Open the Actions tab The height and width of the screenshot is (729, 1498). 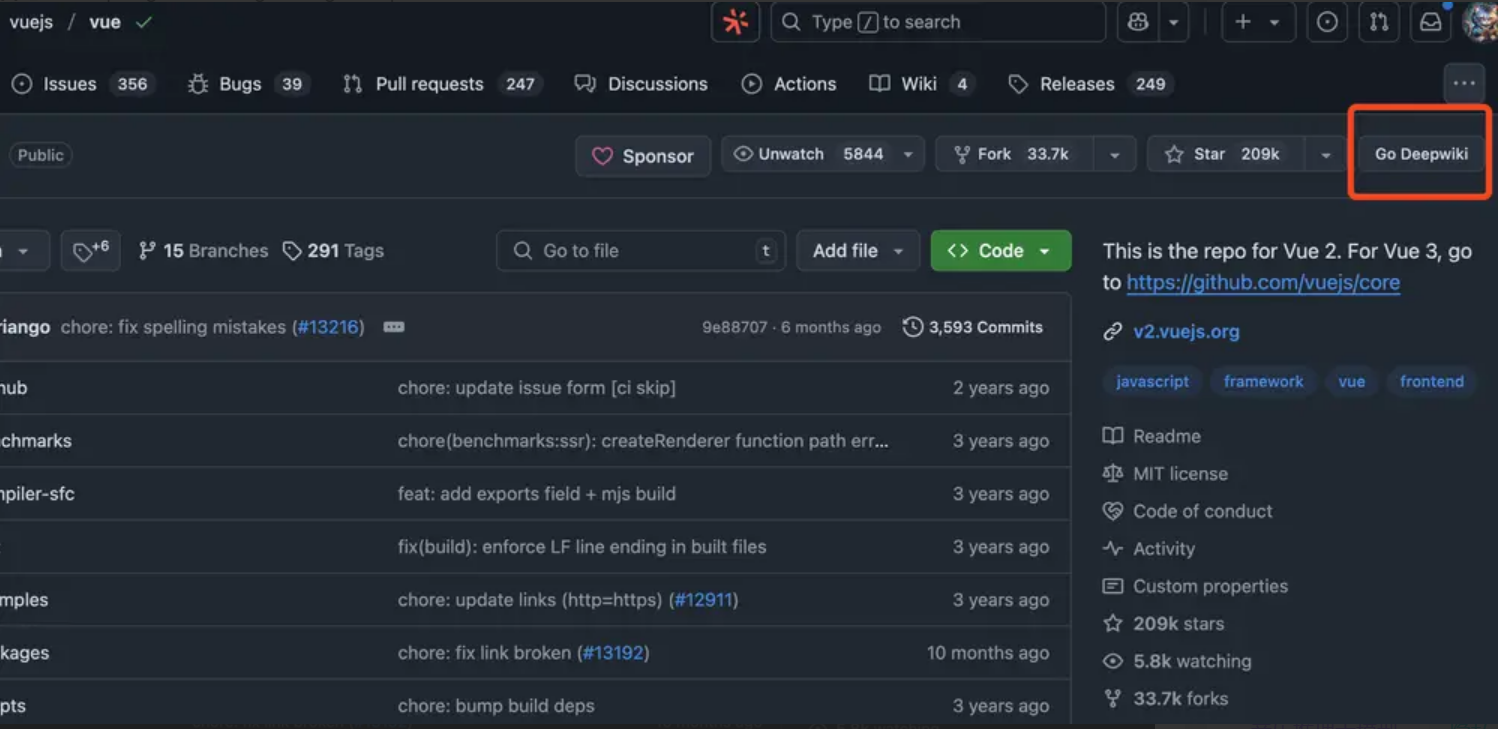tap(789, 84)
